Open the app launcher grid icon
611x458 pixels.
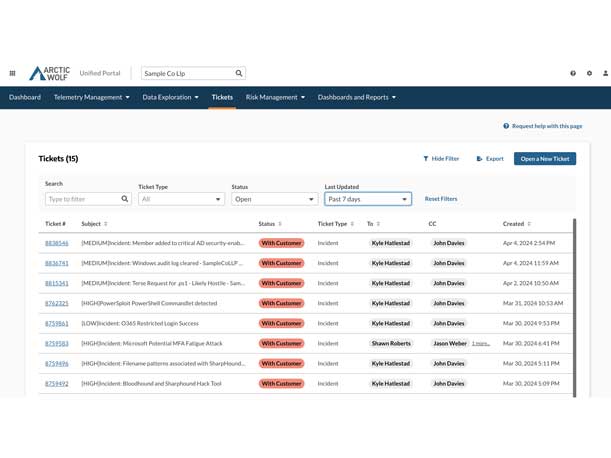tap(12, 73)
